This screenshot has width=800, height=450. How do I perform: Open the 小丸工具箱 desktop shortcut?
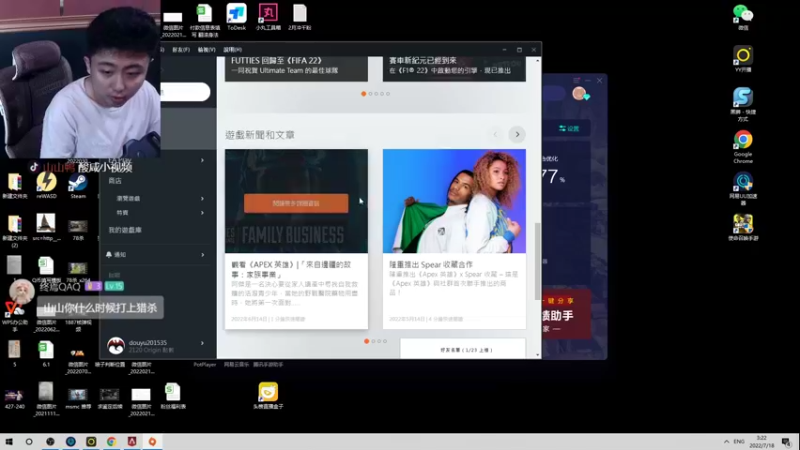268,17
